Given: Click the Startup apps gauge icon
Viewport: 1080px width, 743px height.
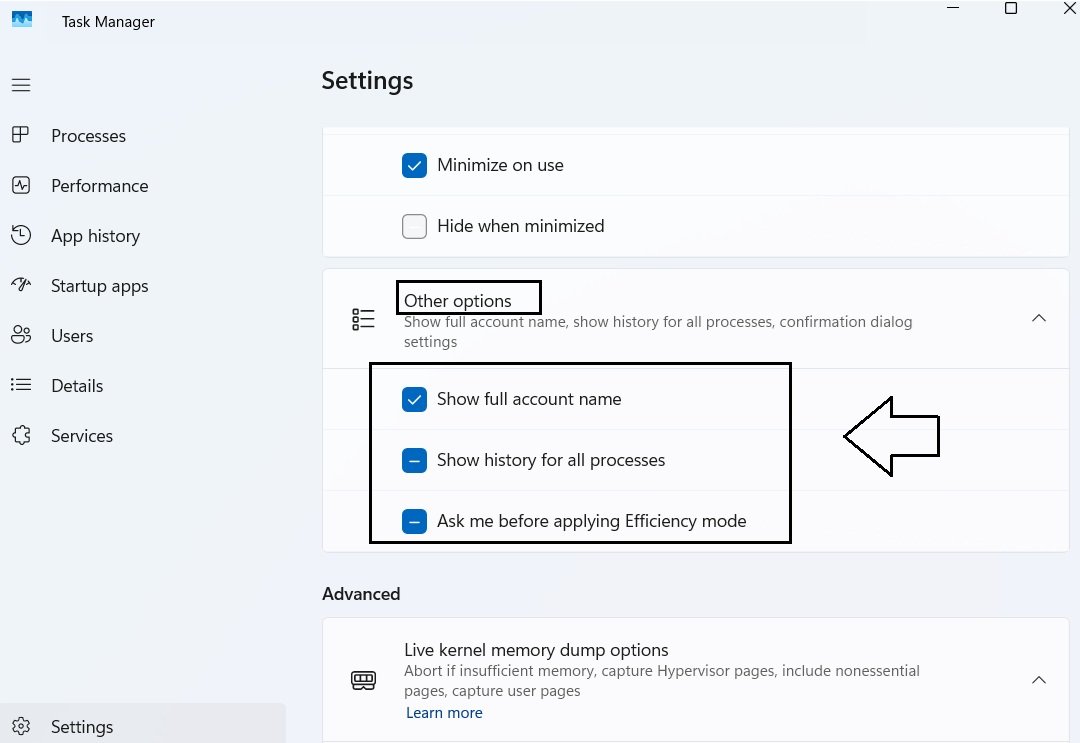Looking at the screenshot, I should [x=21, y=284].
